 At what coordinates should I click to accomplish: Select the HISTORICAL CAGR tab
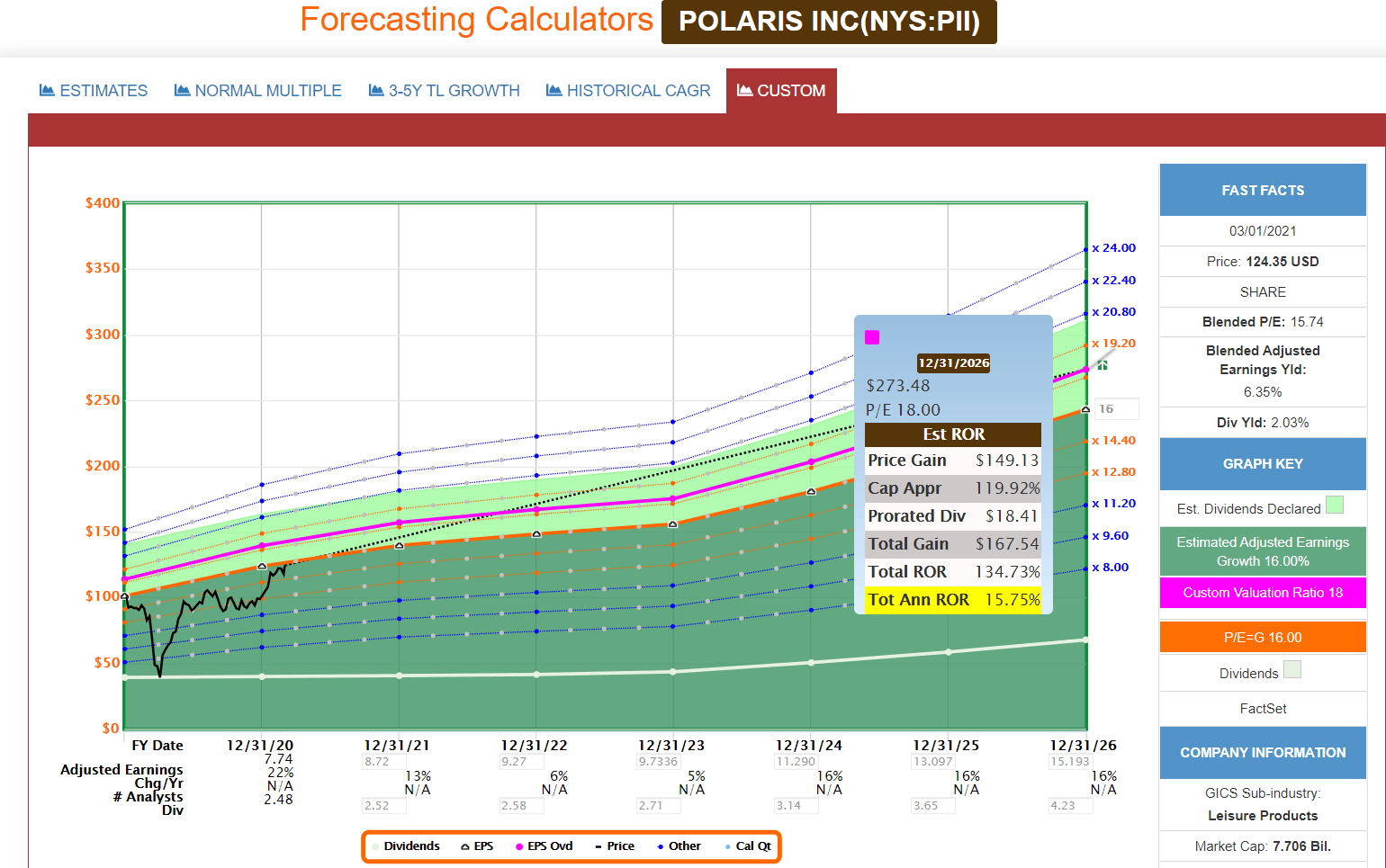(628, 91)
